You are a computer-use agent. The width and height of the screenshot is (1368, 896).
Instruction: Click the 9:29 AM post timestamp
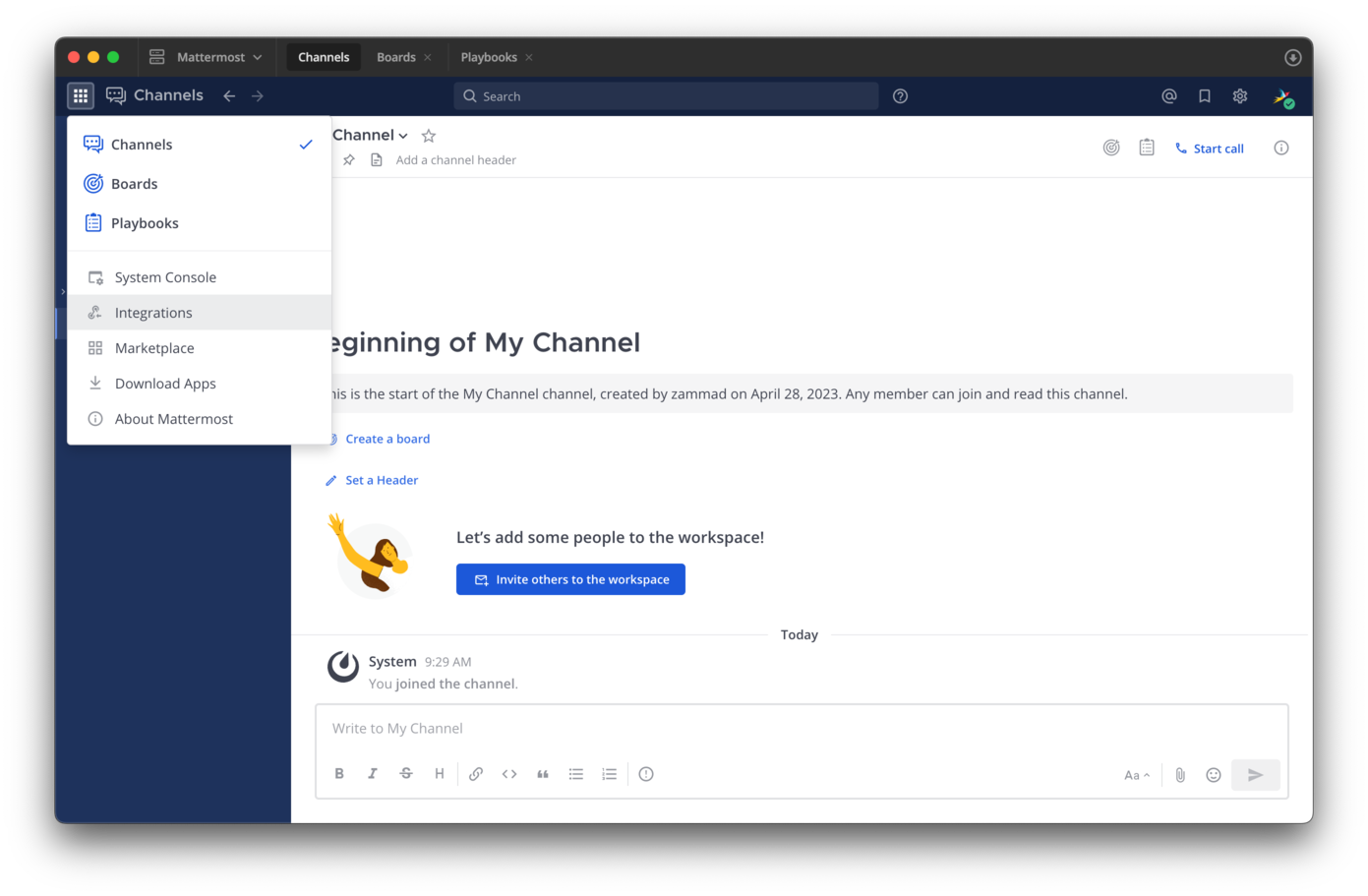(447, 662)
